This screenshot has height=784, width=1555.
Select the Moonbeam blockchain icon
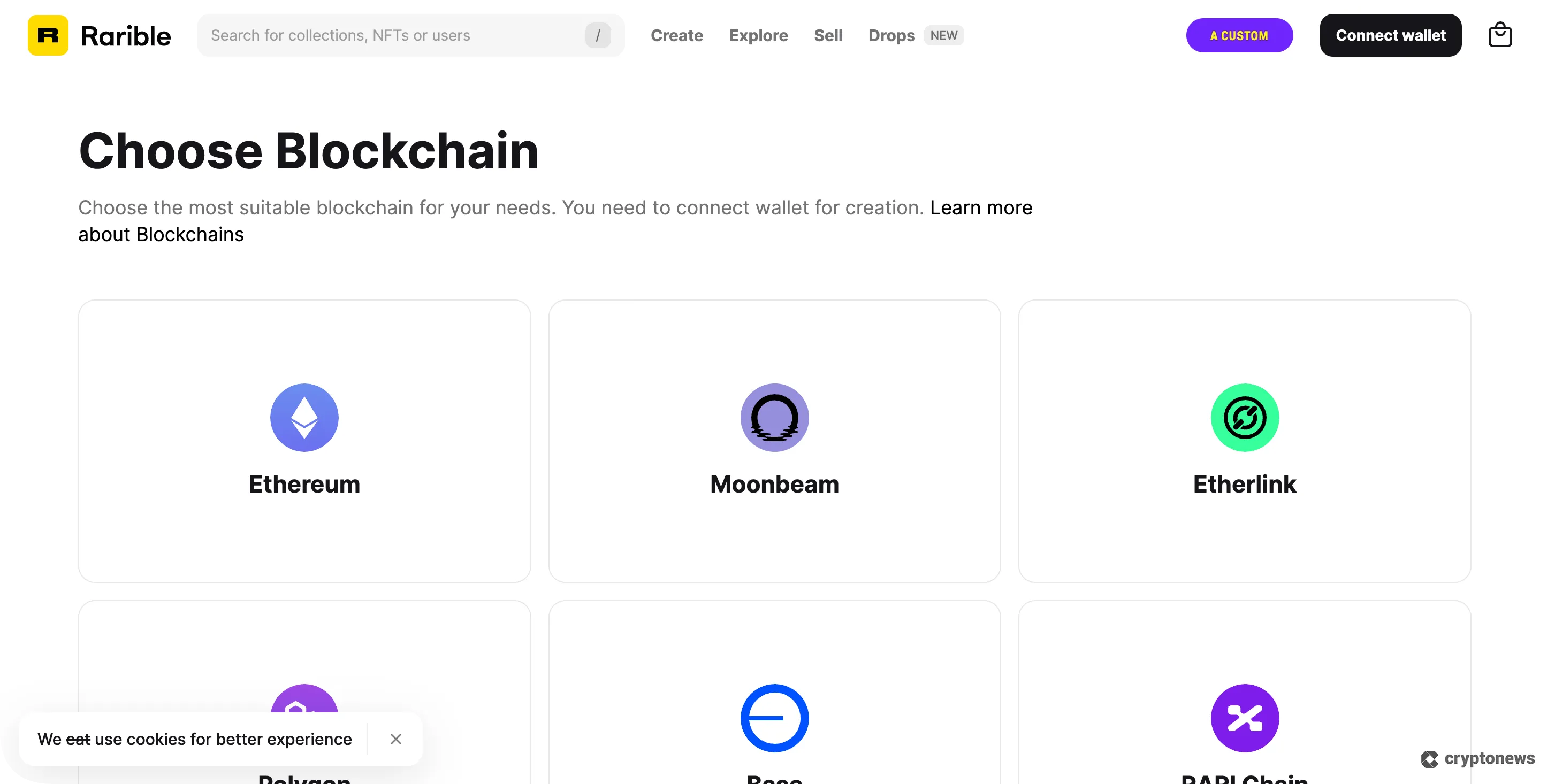(x=774, y=417)
